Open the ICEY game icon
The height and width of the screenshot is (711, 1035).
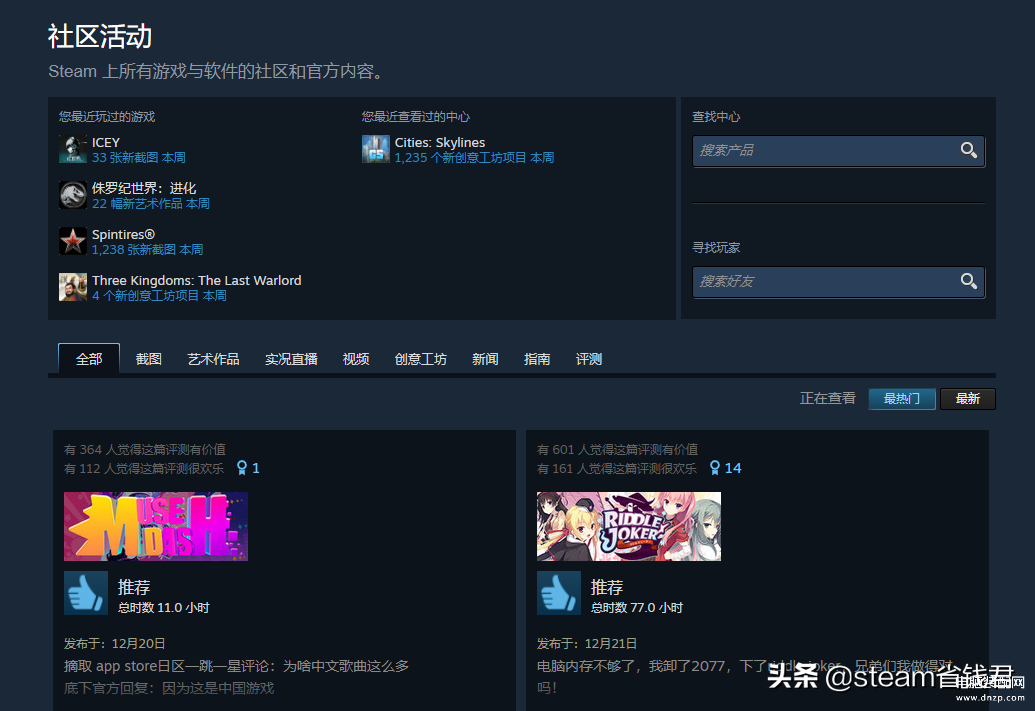[x=73, y=149]
